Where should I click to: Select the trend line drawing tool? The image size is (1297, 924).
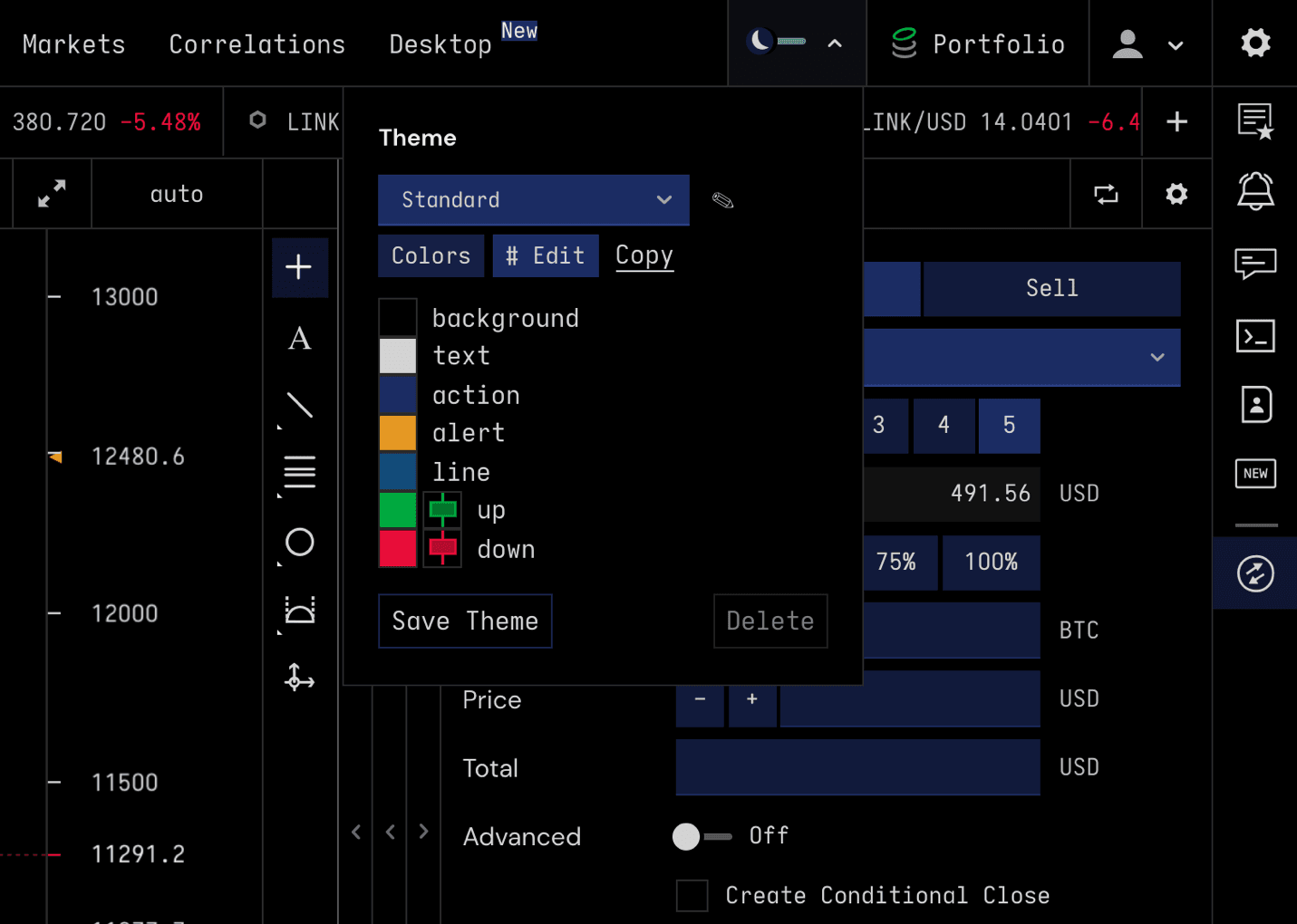[299, 405]
